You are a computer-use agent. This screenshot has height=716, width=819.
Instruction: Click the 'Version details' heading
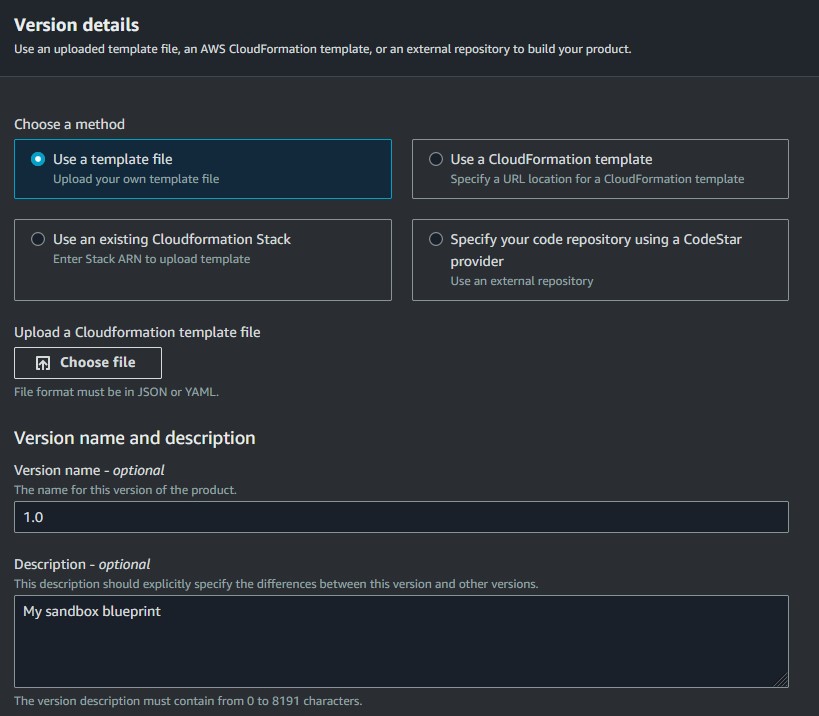pyautogui.click(x=77, y=25)
